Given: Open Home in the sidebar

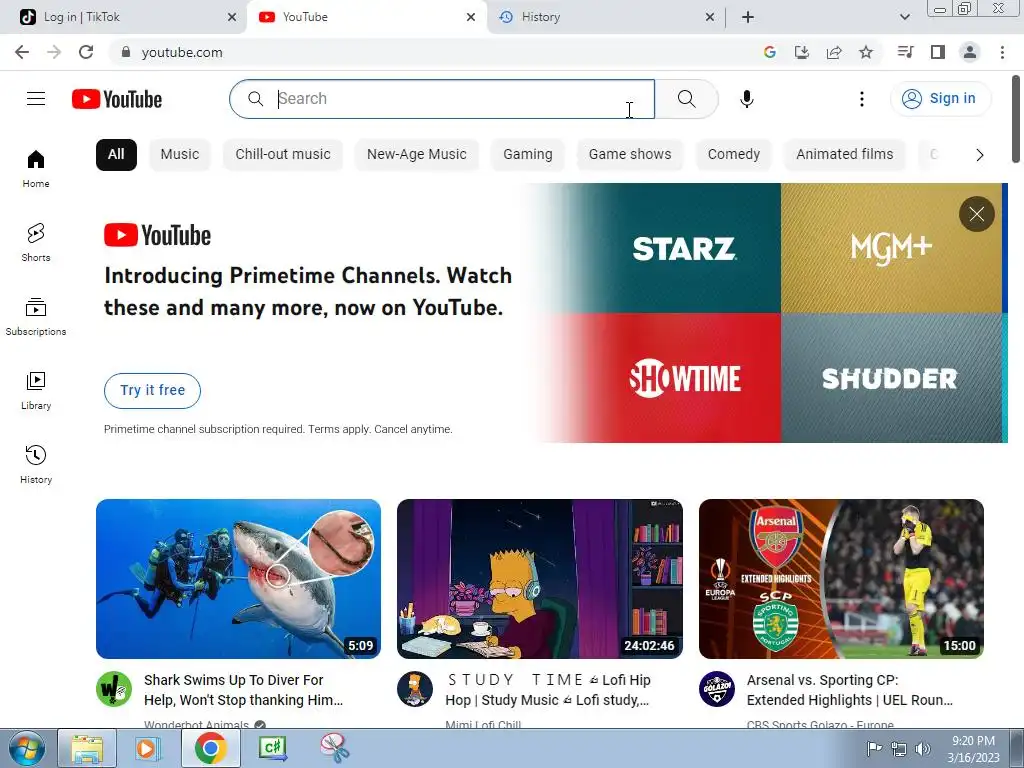Looking at the screenshot, I should click(x=36, y=169).
